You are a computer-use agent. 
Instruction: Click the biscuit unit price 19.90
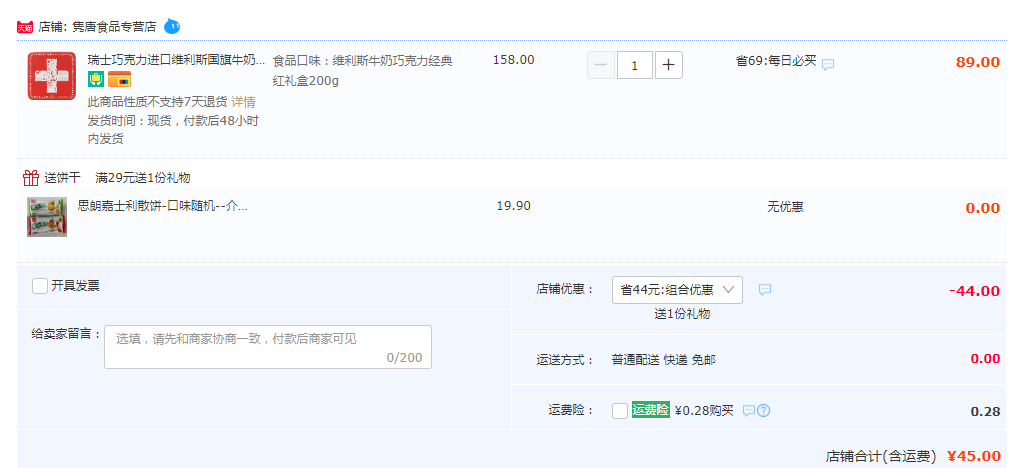(x=513, y=206)
